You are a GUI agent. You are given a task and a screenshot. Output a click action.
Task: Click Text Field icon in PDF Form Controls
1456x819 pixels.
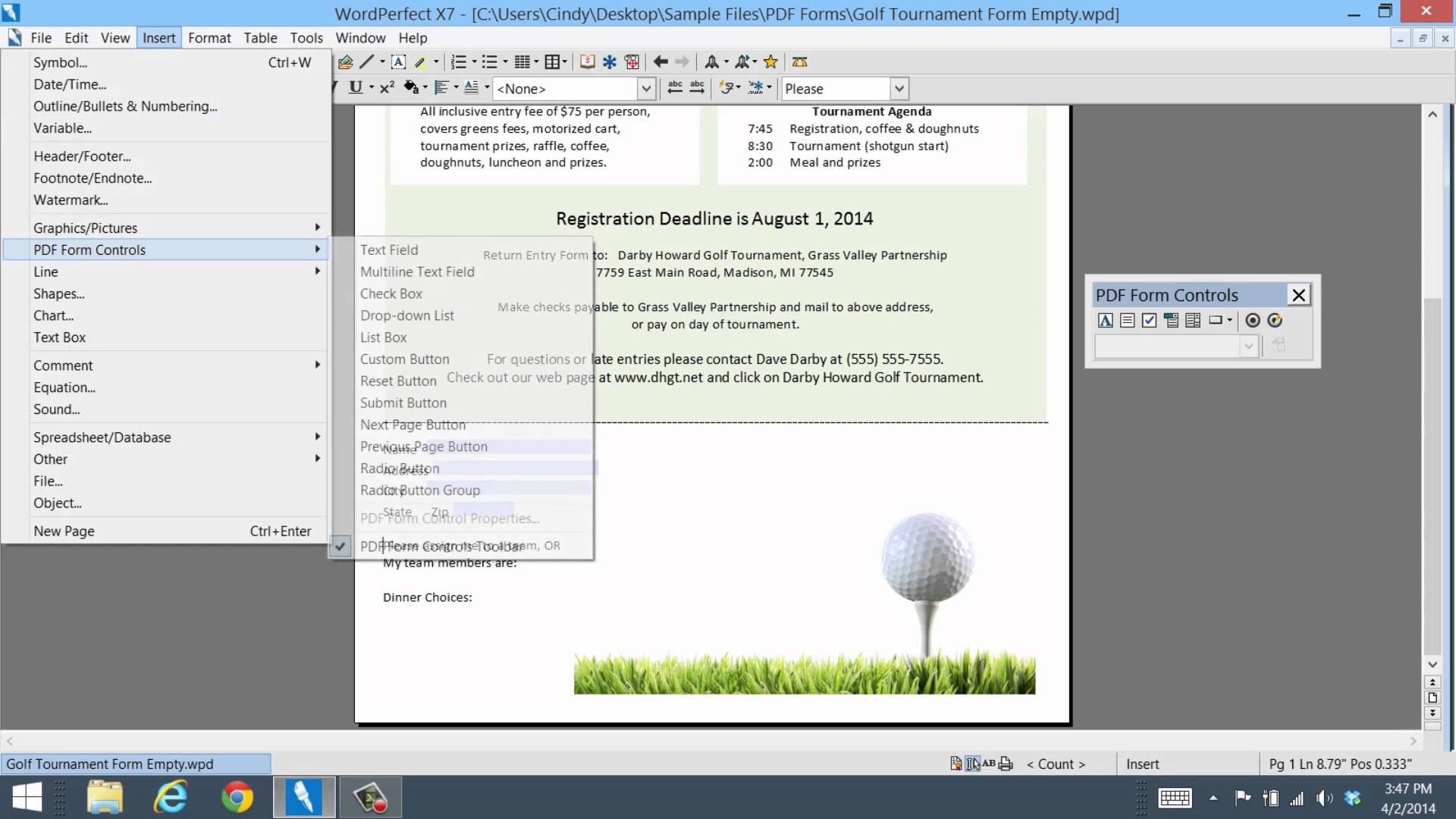pyautogui.click(x=1106, y=321)
